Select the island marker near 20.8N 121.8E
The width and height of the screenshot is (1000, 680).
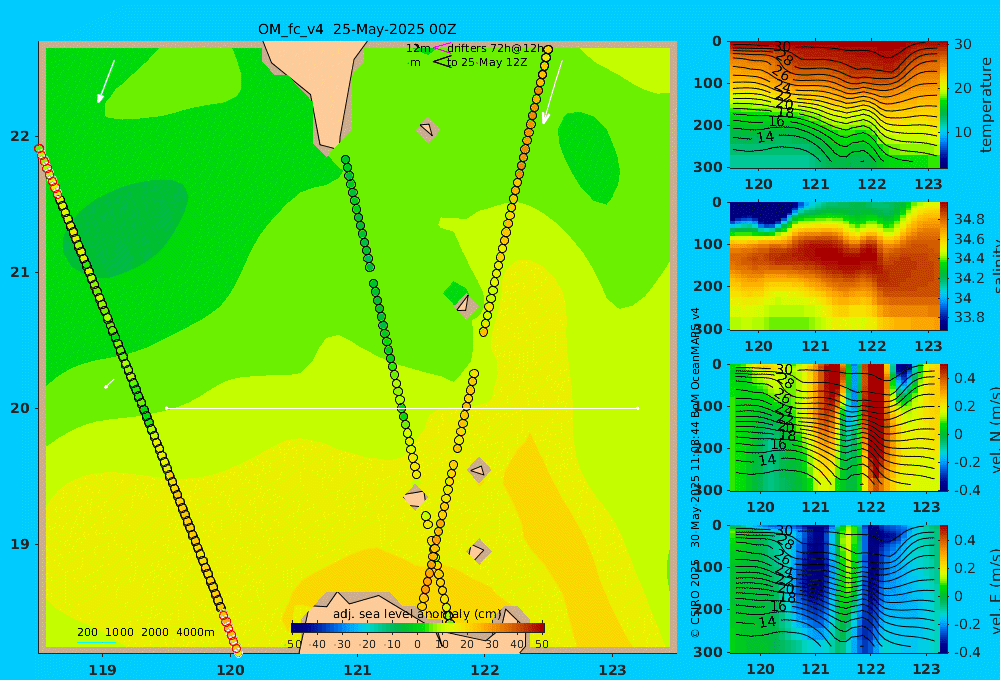click(x=465, y=304)
